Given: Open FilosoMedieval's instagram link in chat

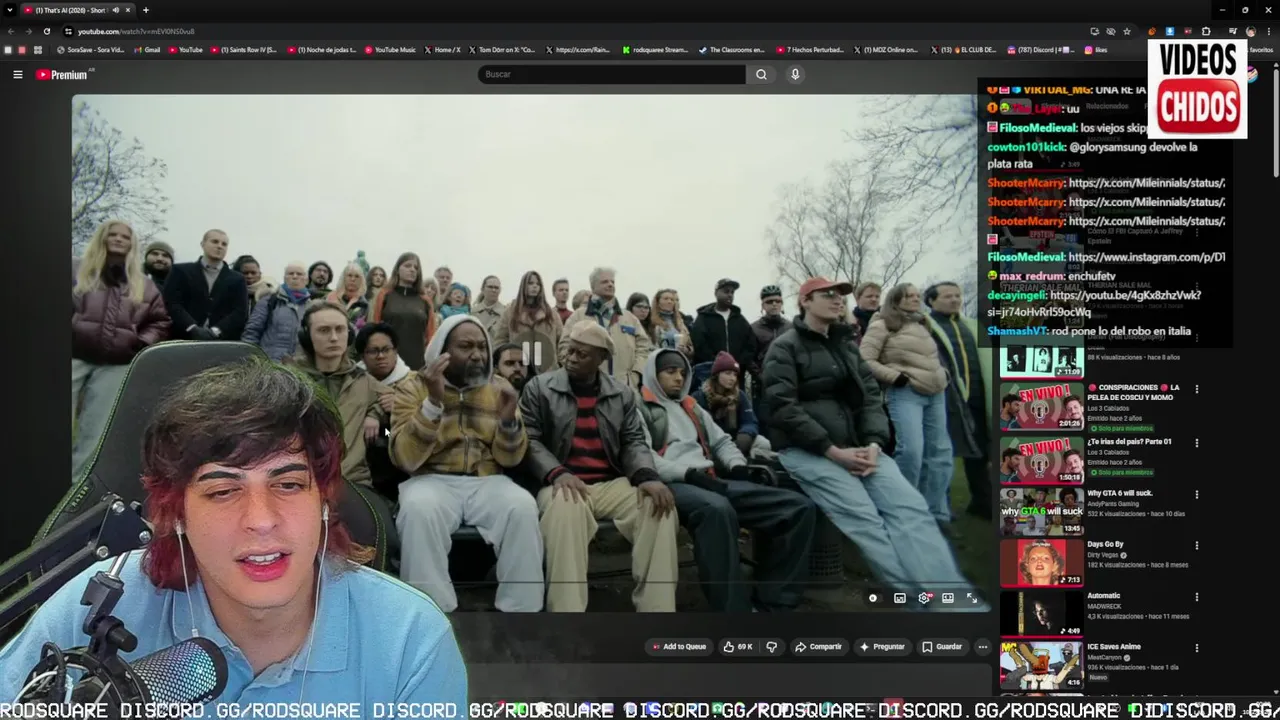Looking at the screenshot, I should (1146, 257).
